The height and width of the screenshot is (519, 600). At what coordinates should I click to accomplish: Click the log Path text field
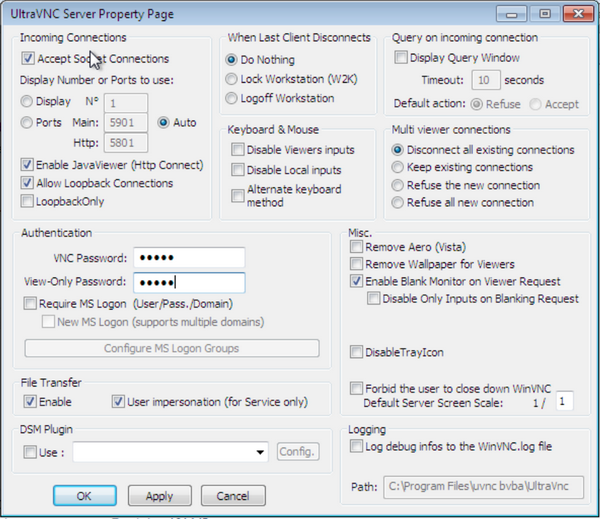[x=484, y=487]
